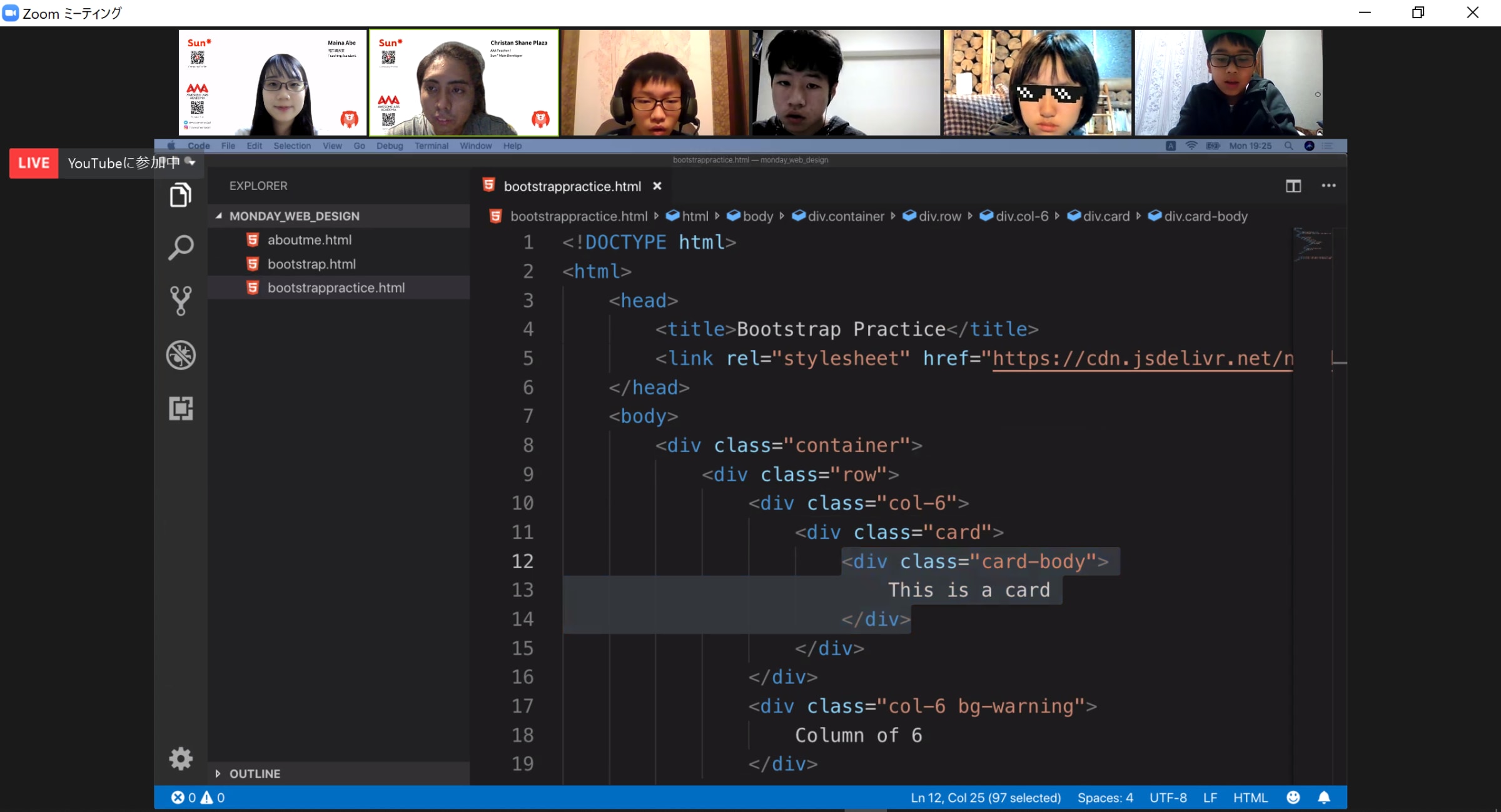Click the split editor icon

pos(1293,186)
